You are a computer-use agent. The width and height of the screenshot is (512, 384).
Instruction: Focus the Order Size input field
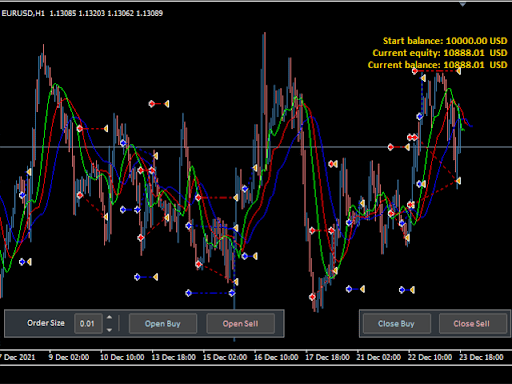point(88,323)
